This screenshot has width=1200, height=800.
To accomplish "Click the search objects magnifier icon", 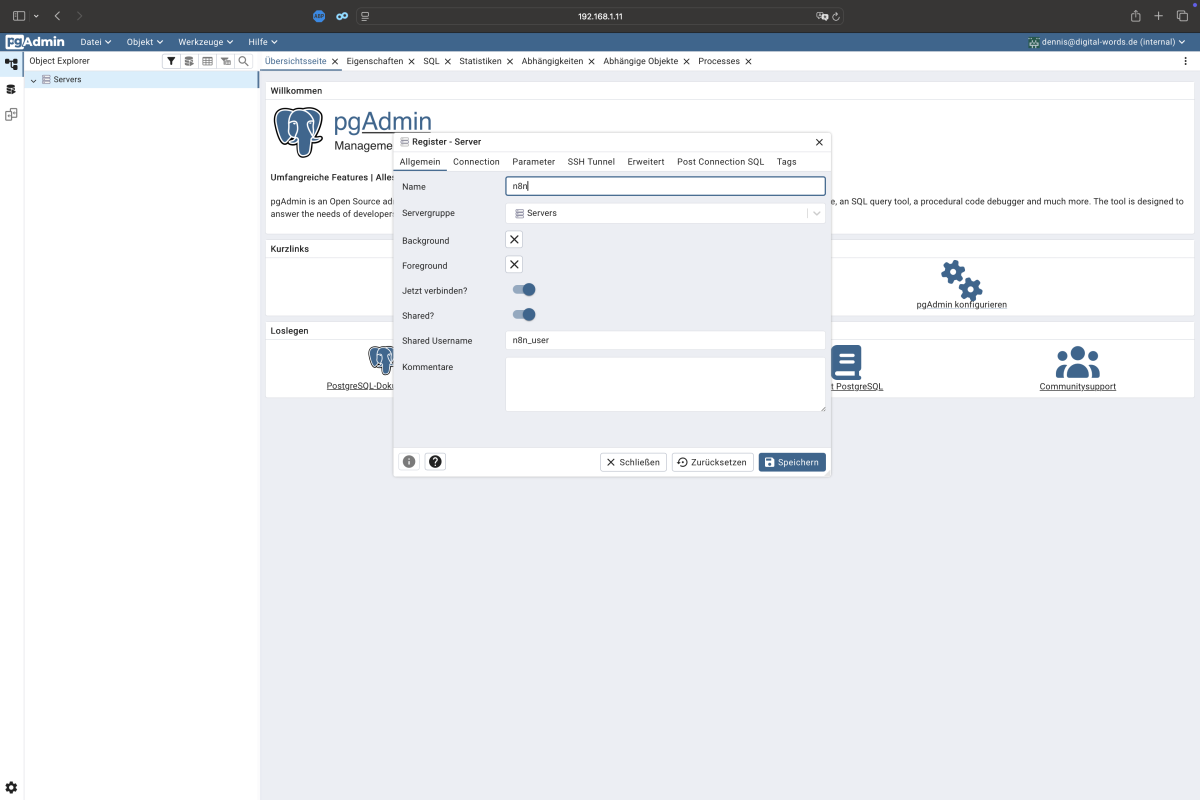I will click(x=243, y=61).
